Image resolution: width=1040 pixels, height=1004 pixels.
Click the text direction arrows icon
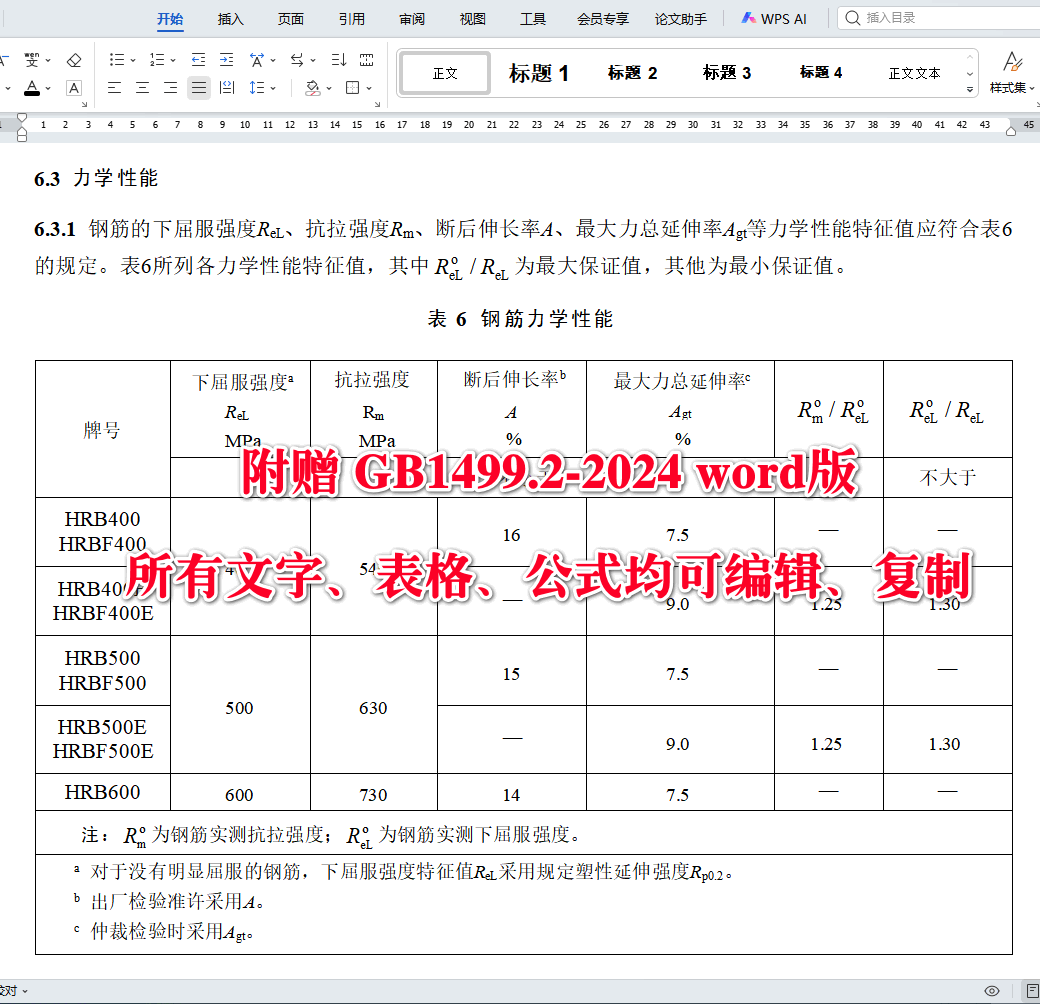(296, 60)
